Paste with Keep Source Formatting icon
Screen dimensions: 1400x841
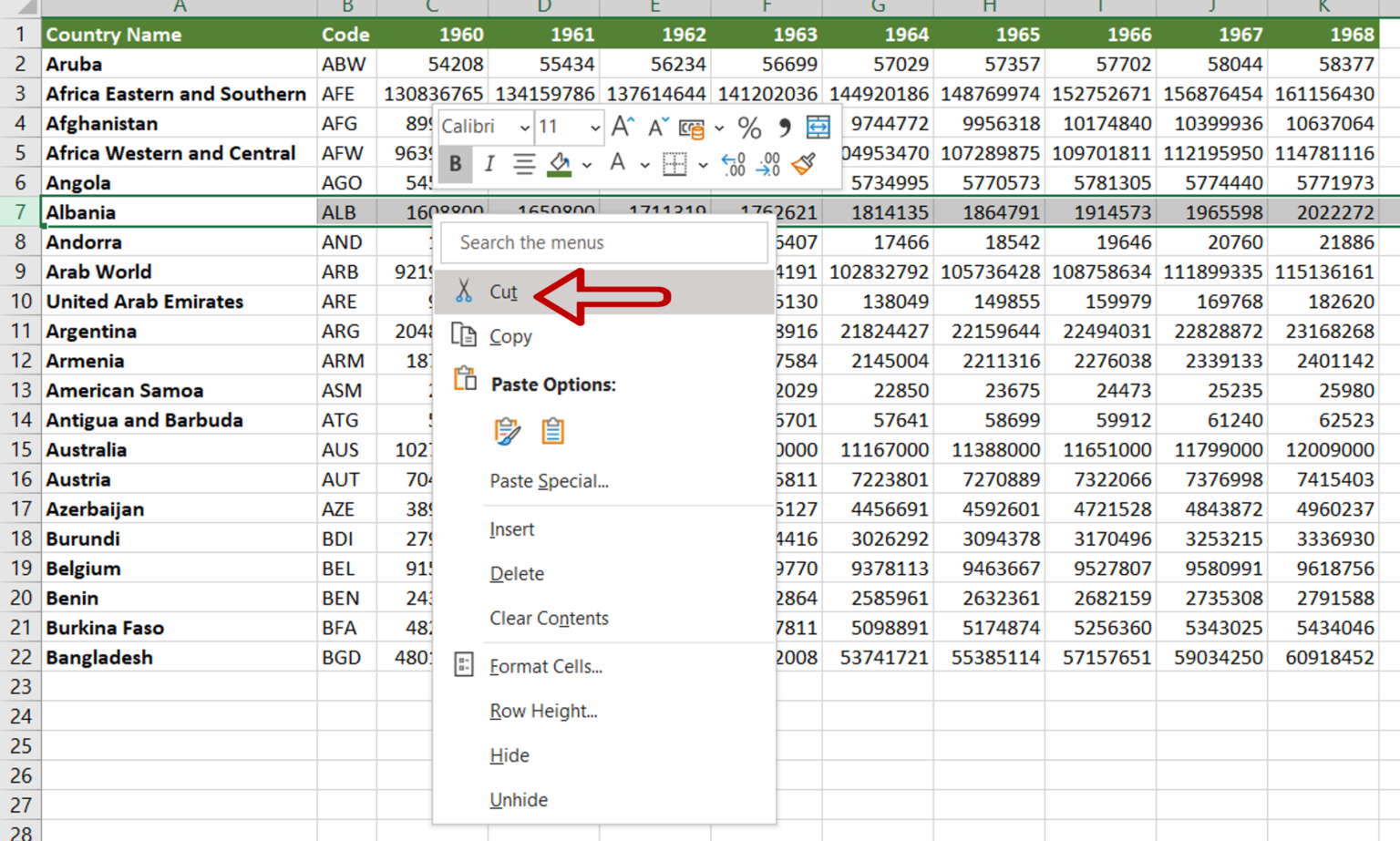pyautogui.click(x=507, y=431)
